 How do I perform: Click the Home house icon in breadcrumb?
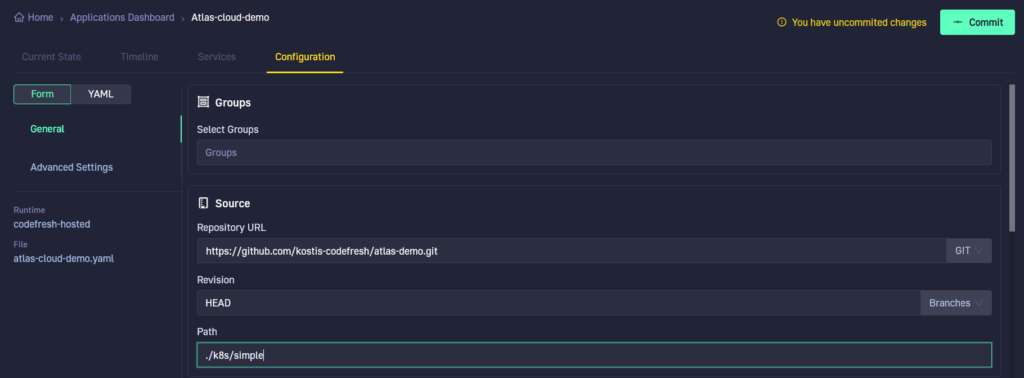(19, 18)
